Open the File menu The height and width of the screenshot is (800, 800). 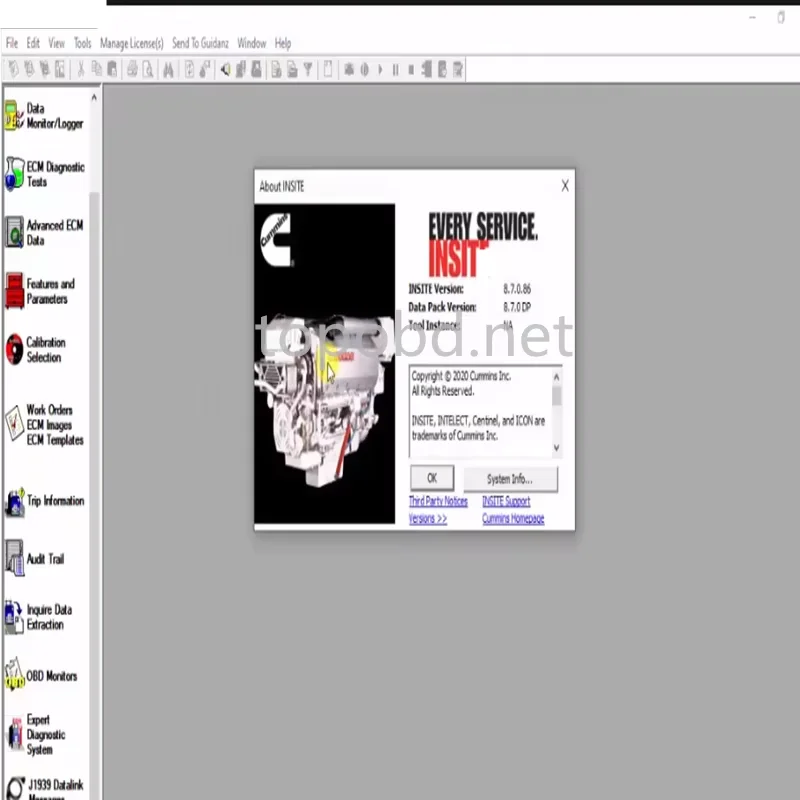click(x=12, y=43)
